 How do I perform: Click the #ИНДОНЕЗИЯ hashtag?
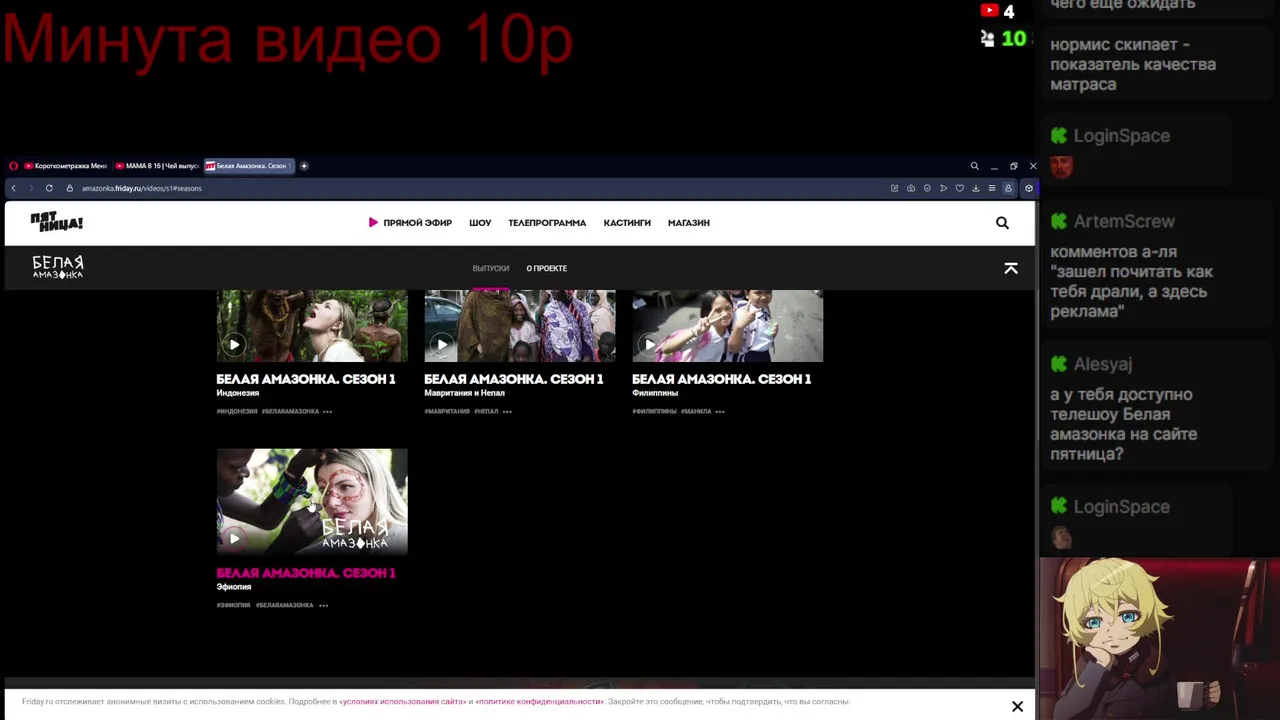237,411
